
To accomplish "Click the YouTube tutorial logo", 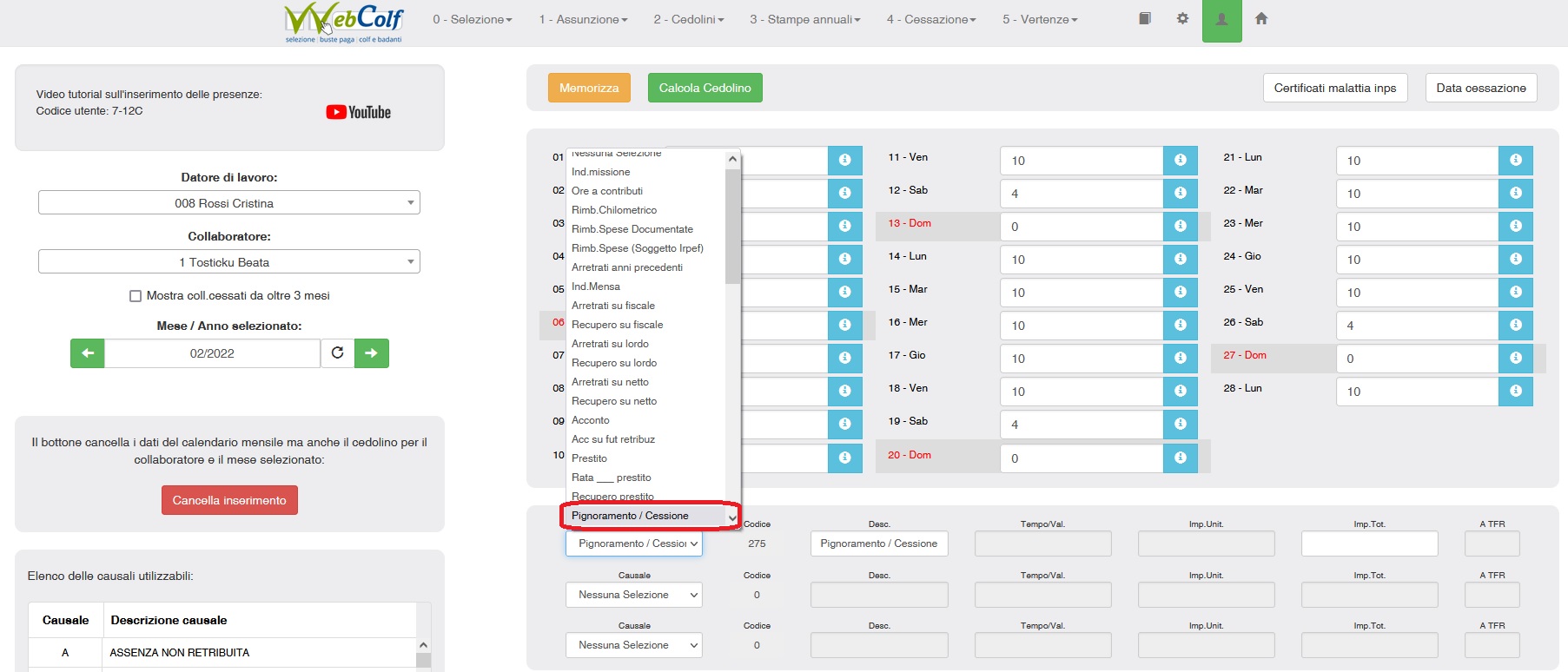I will [x=358, y=112].
